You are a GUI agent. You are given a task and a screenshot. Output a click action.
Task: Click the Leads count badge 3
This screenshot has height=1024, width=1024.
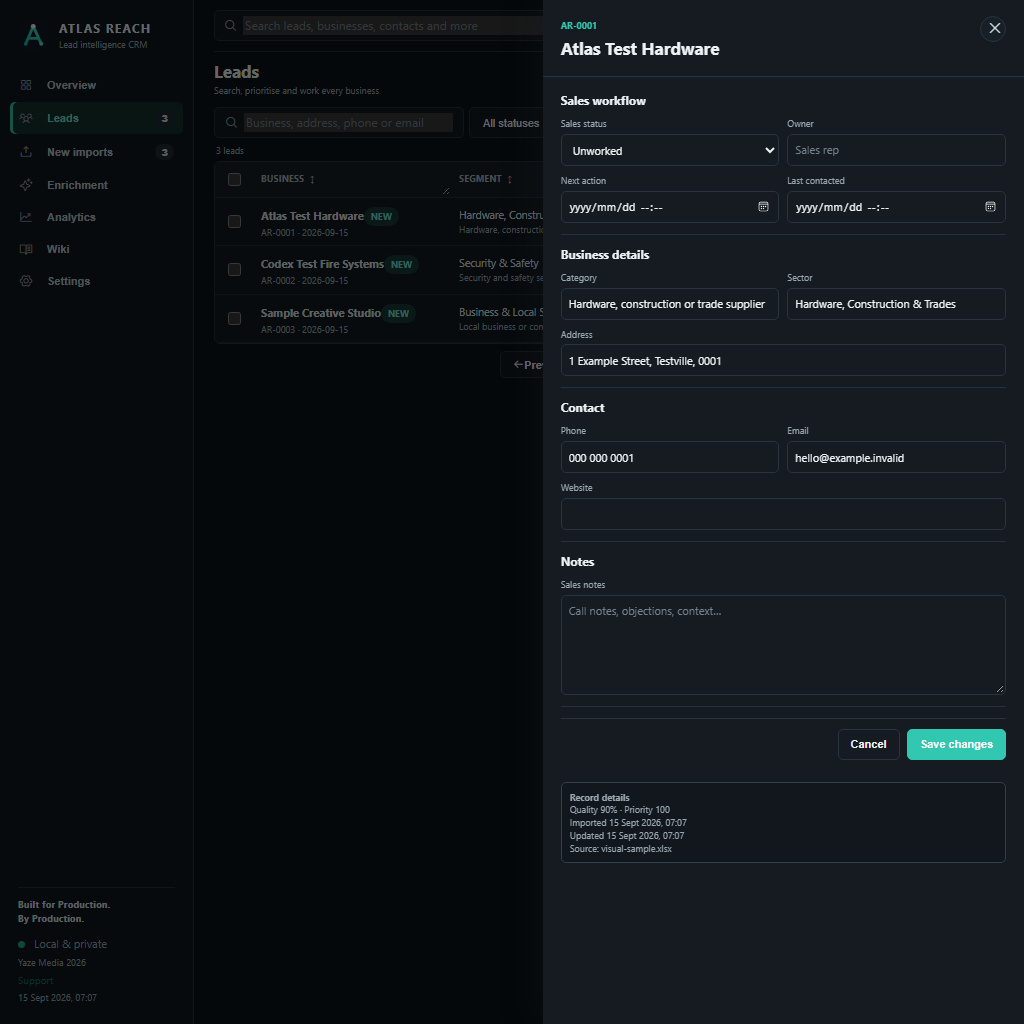(x=165, y=118)
